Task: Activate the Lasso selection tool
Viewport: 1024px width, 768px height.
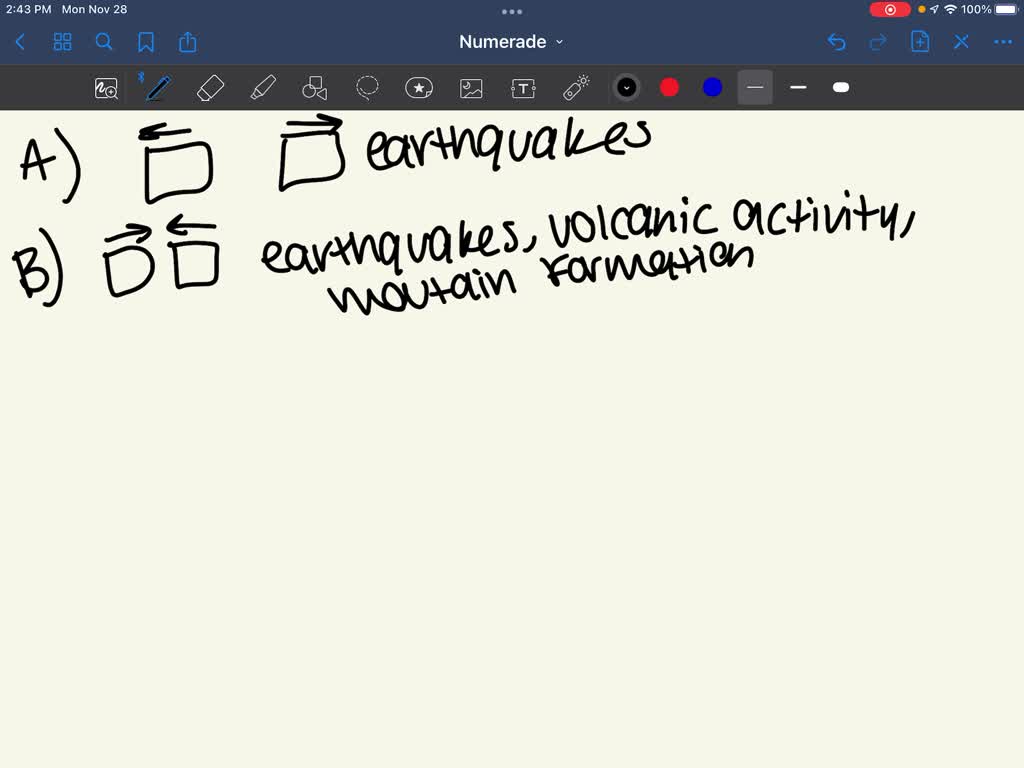Action: 368,87
